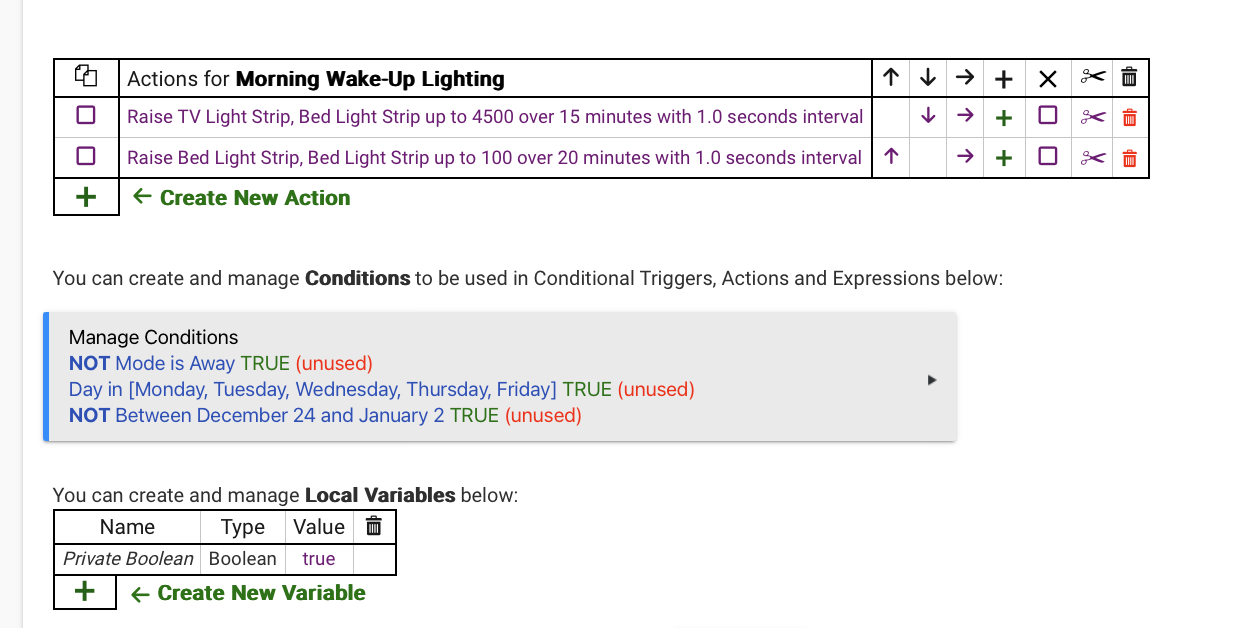Click scissors icon on Raise Bed Light Strip row
The height and width of the screenshot is (628, 1241).
click(x=1093, y=158)
